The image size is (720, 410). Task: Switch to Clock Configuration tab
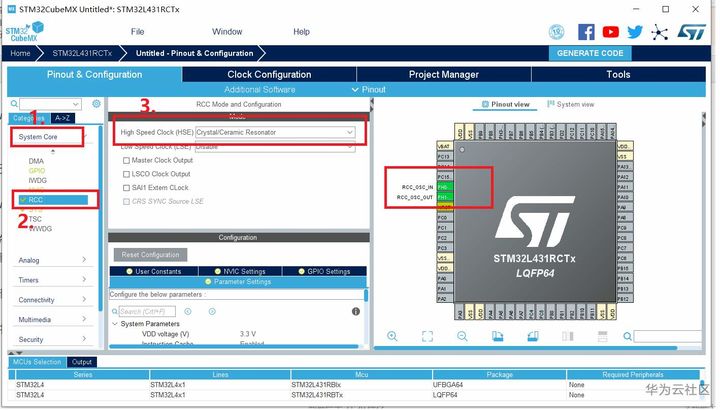pos(269,74)
